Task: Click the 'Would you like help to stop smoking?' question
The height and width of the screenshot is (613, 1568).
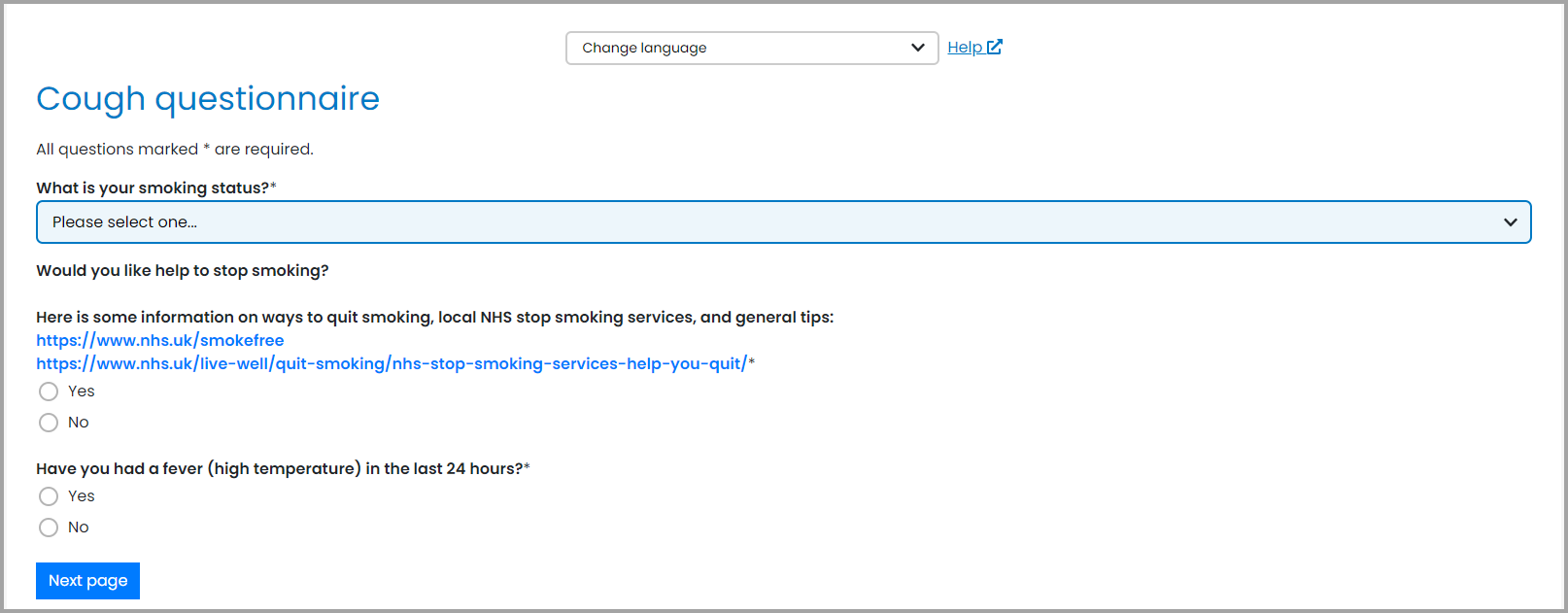Action: tap(183, 270)
